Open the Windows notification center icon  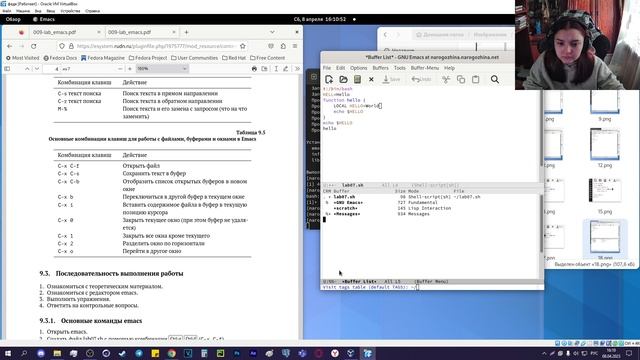629,353
